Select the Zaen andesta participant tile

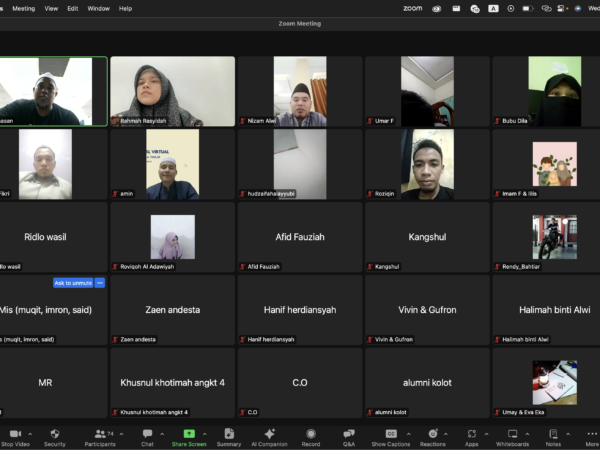point(173,310)
